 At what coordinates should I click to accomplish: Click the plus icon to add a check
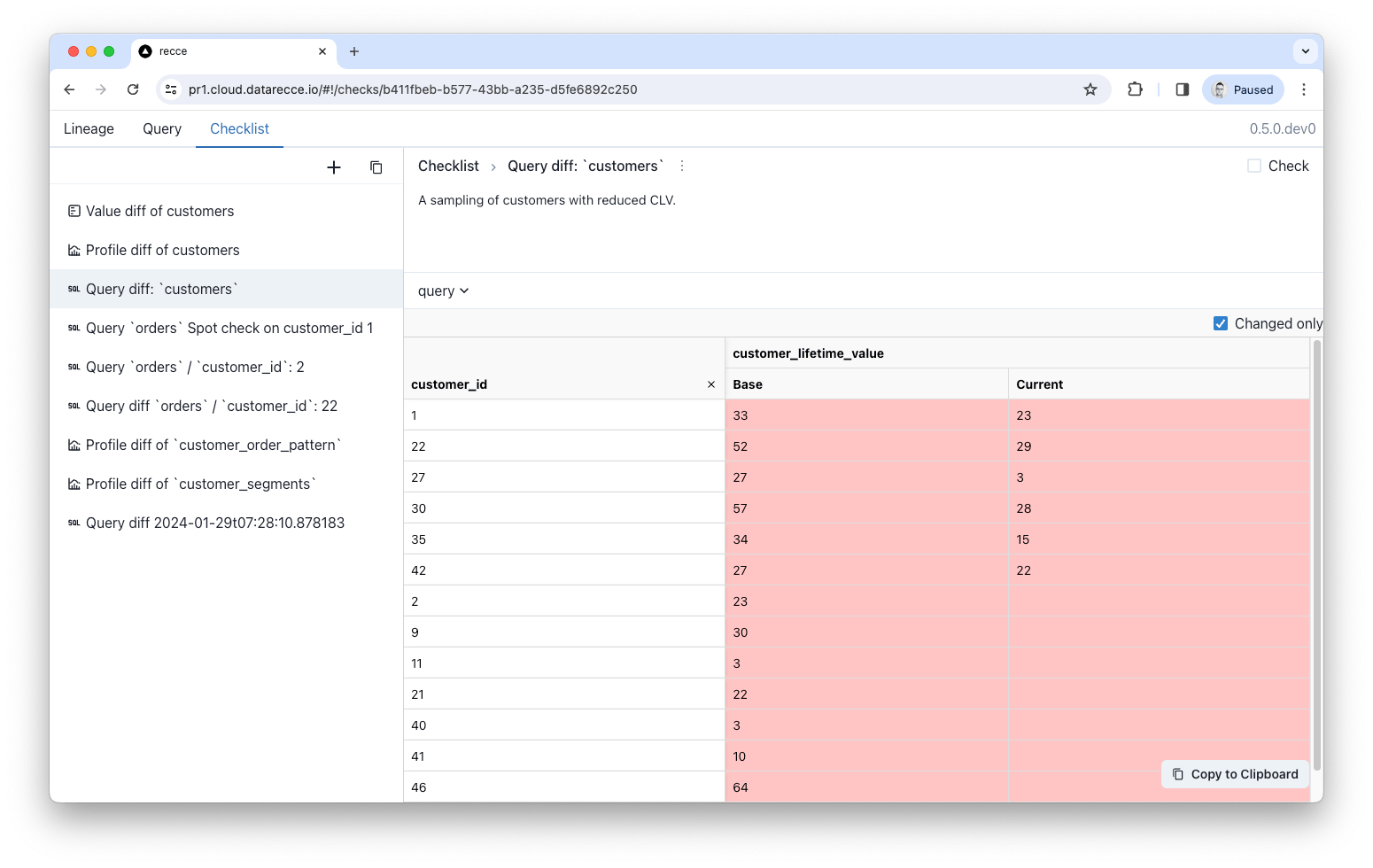[334, 167]
